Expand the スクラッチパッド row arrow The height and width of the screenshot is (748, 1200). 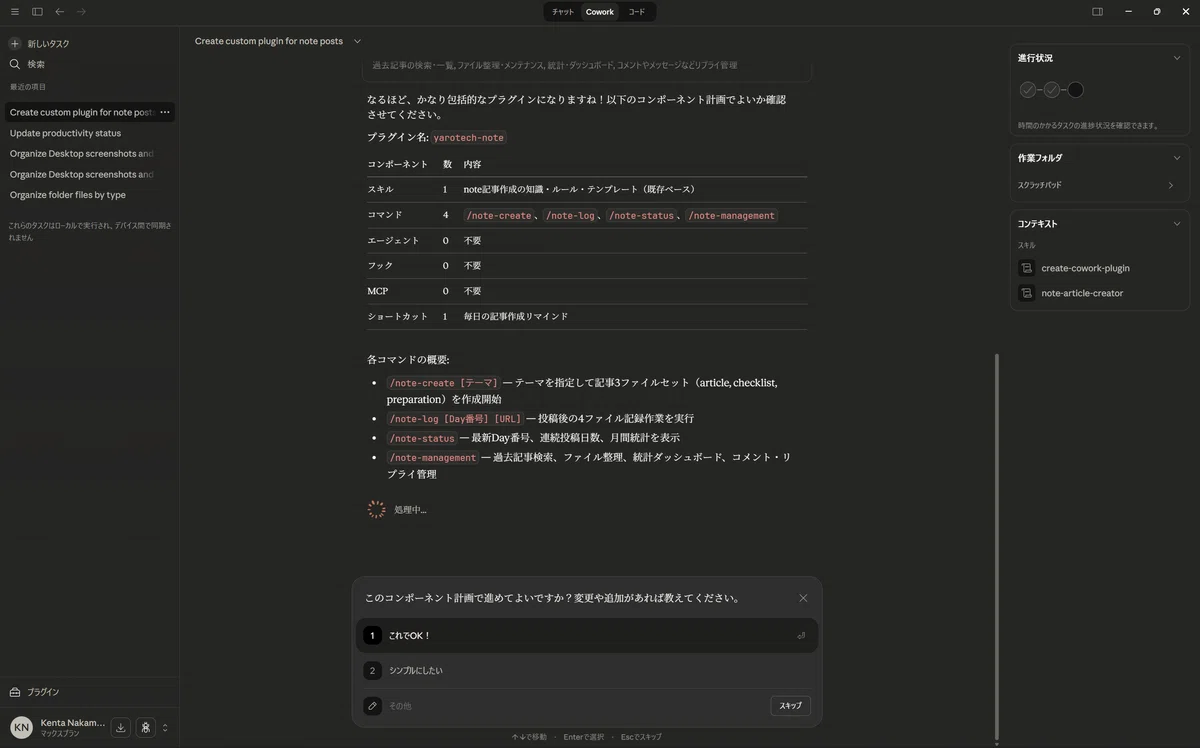(1171, 185)
